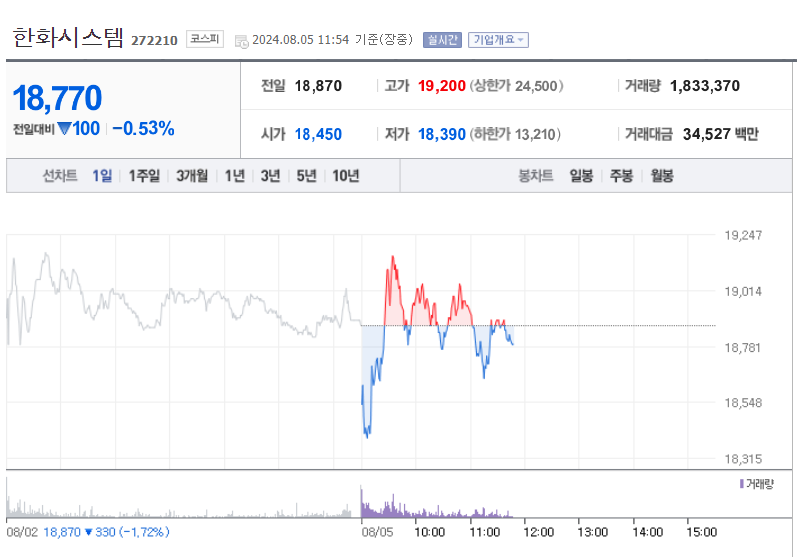
Task: Click the 19,014 y-axis label
Action: [x=743, y=292]
